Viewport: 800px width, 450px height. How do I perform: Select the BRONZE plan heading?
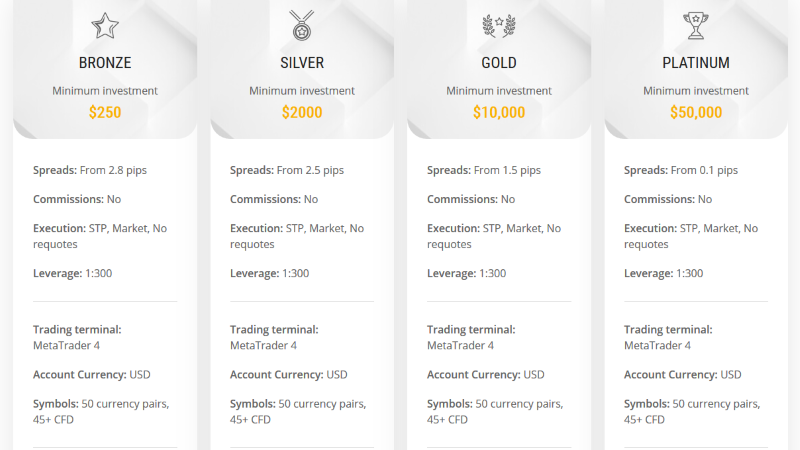(105, 63)
